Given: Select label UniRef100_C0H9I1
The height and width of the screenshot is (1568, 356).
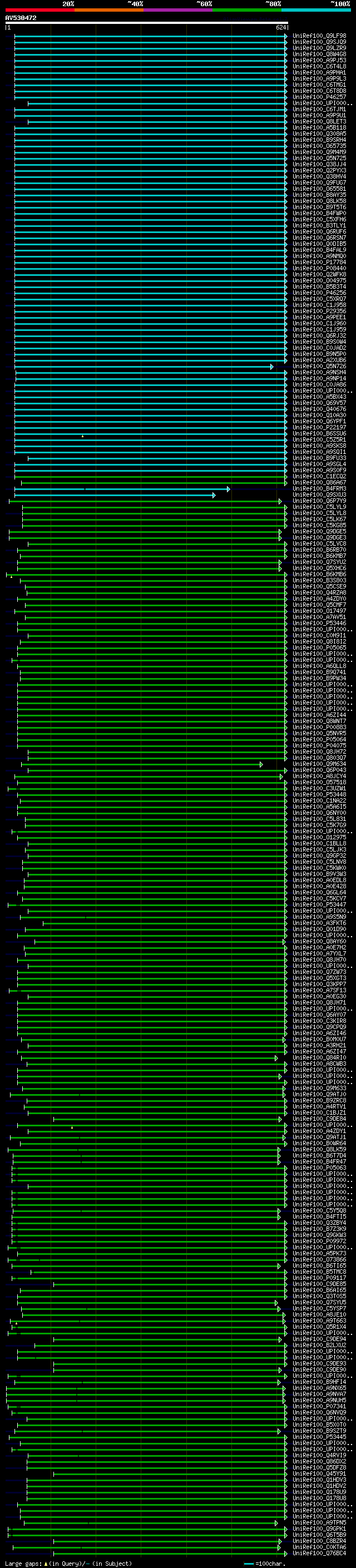Looking at the screenshot, I should [319, 635].
